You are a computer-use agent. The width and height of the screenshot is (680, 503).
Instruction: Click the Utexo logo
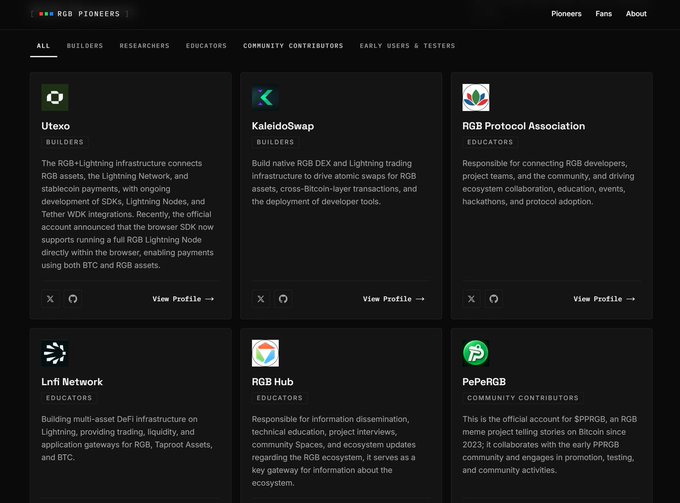click(55, 98)
